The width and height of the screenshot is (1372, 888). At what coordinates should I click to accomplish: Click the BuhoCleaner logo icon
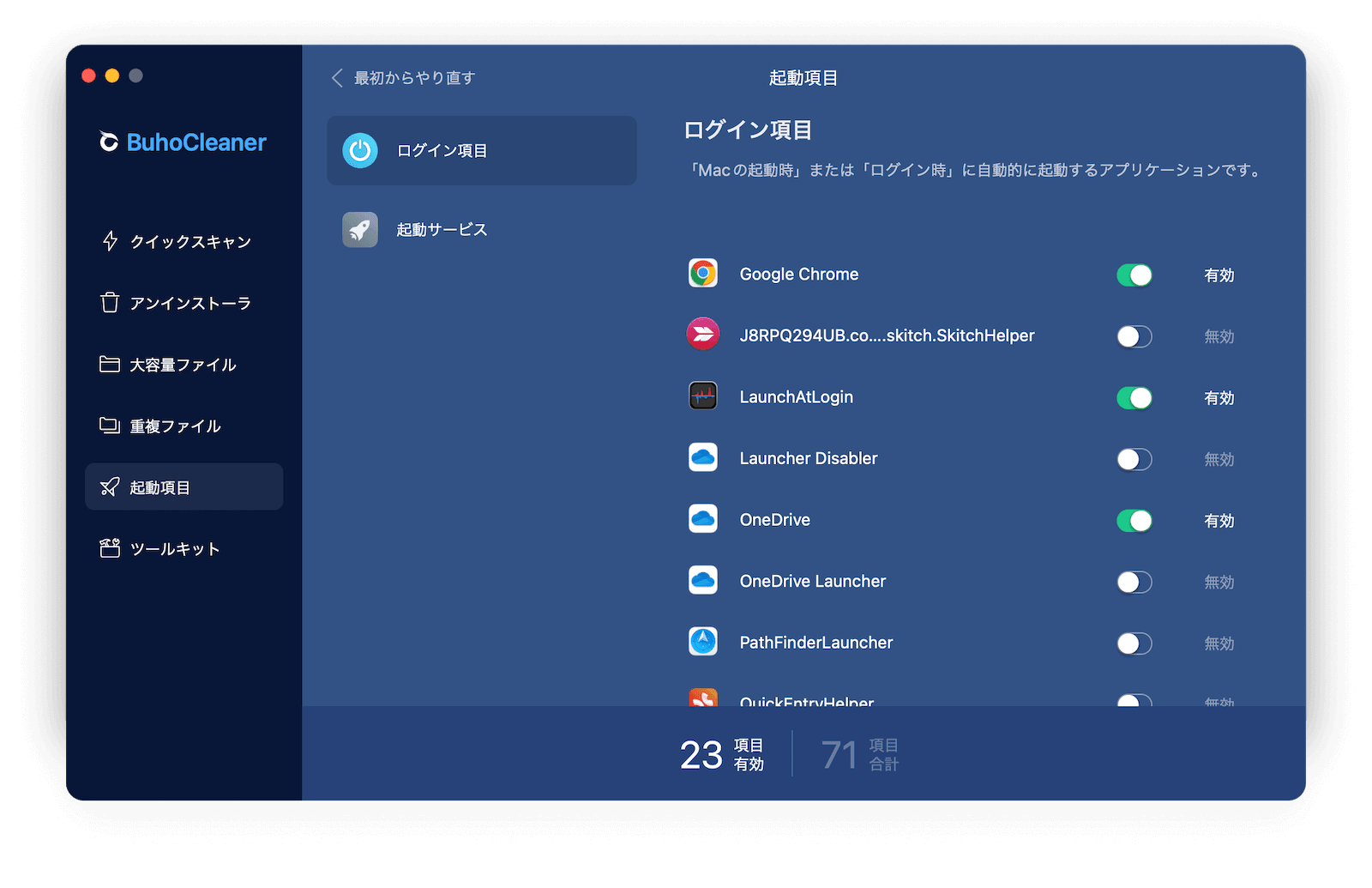tap(109, 142)
